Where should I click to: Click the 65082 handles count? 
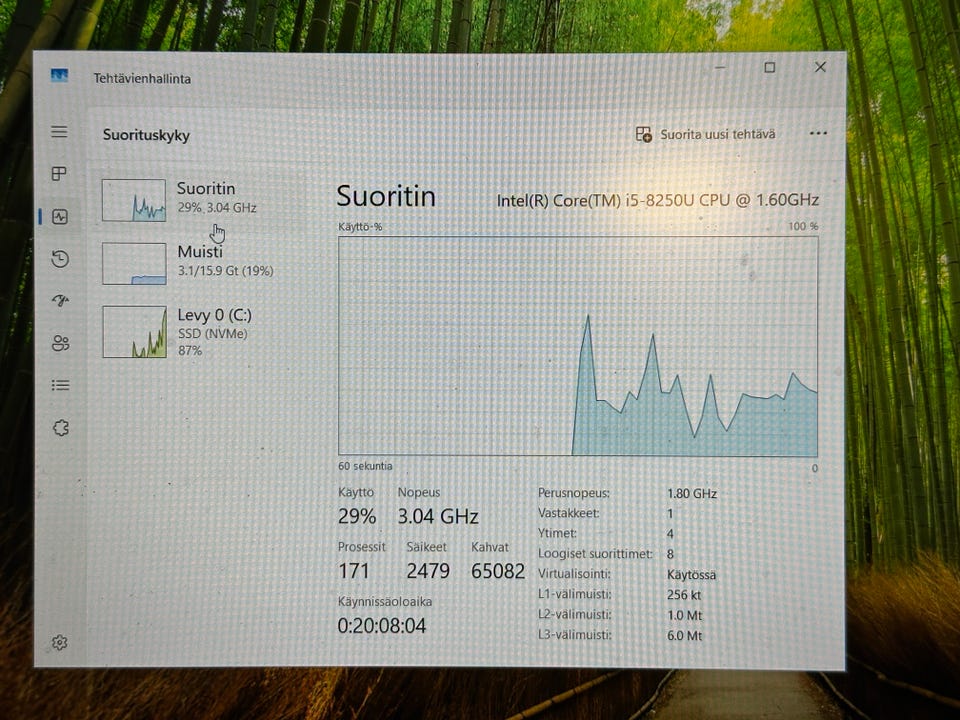(x=498, y=571)
